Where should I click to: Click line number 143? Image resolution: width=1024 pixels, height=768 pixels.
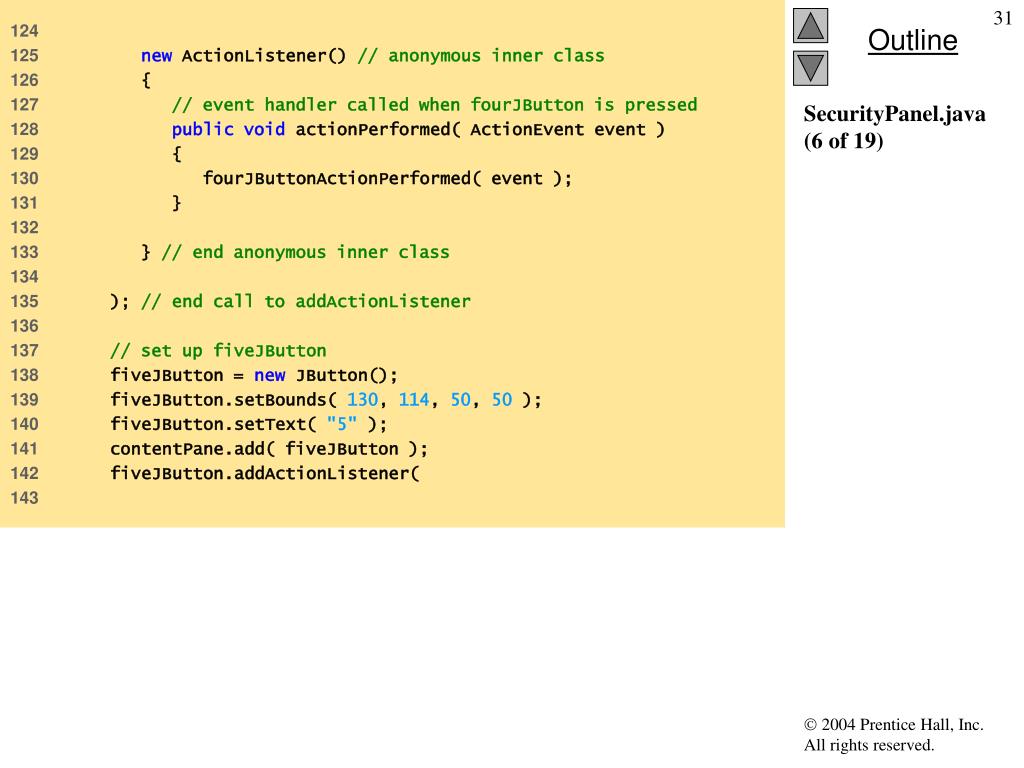24,498
